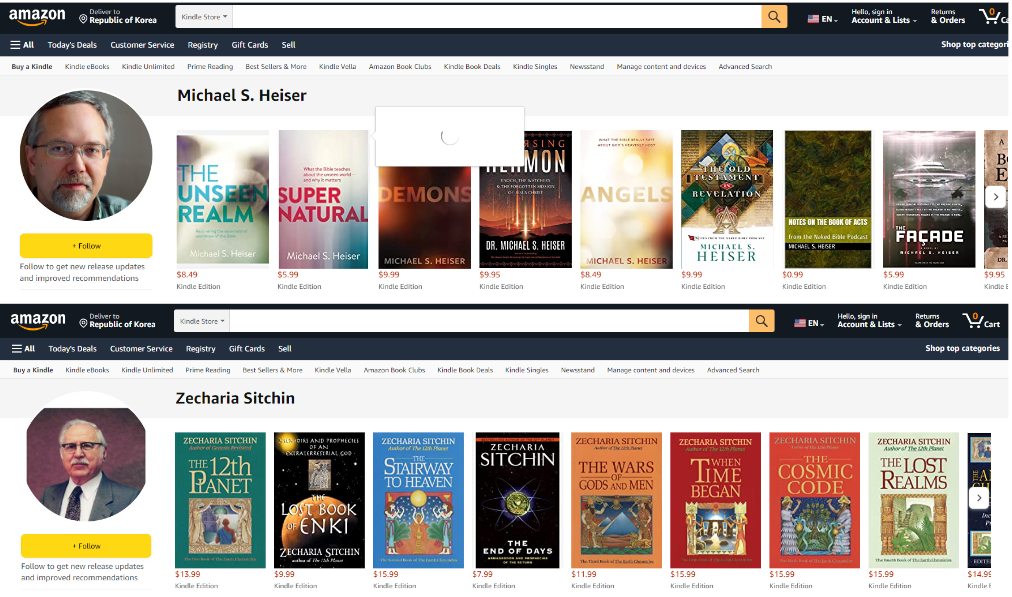Click the $0.99 price under Notes on Acts

[x=793, y=275]
